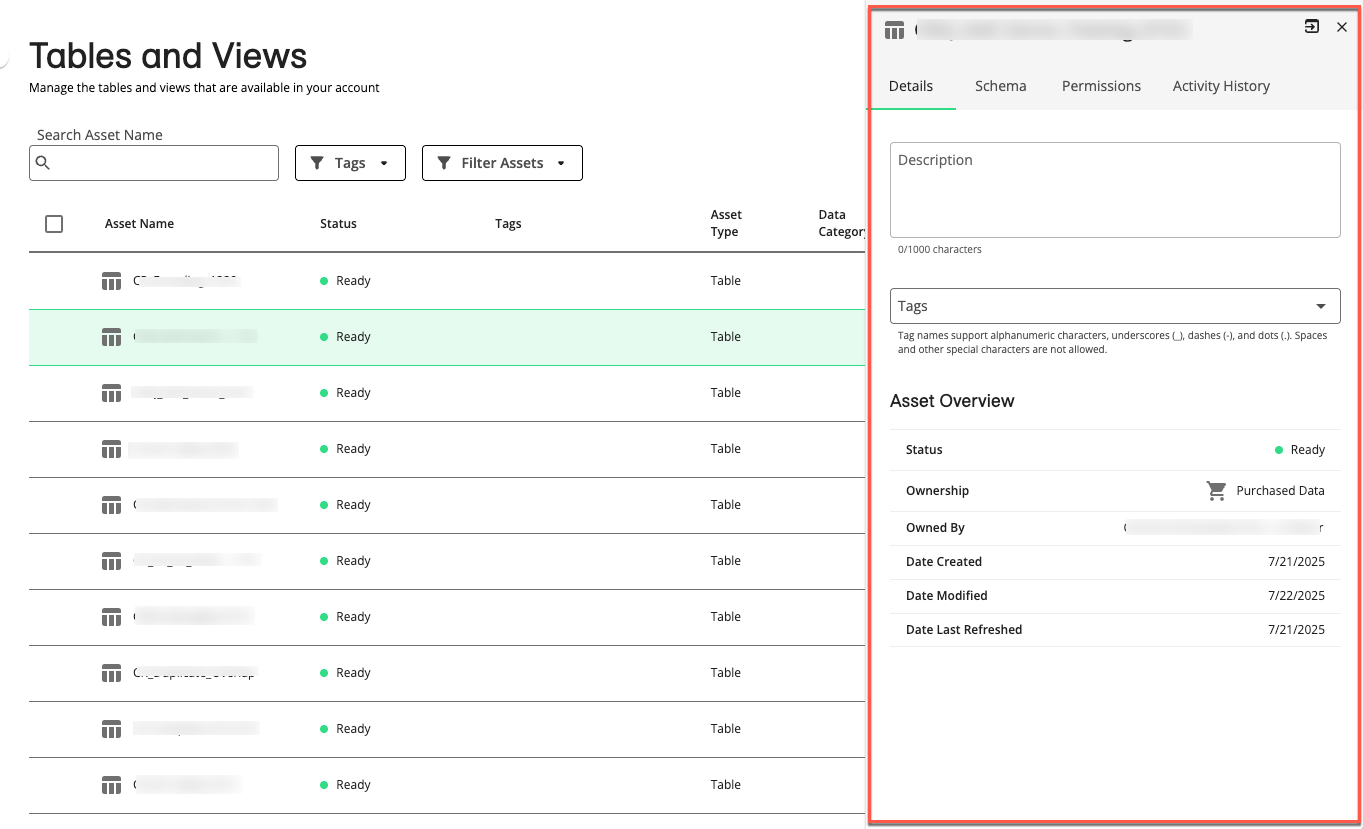Click the arrow on the side panel Tags field

1321,306
